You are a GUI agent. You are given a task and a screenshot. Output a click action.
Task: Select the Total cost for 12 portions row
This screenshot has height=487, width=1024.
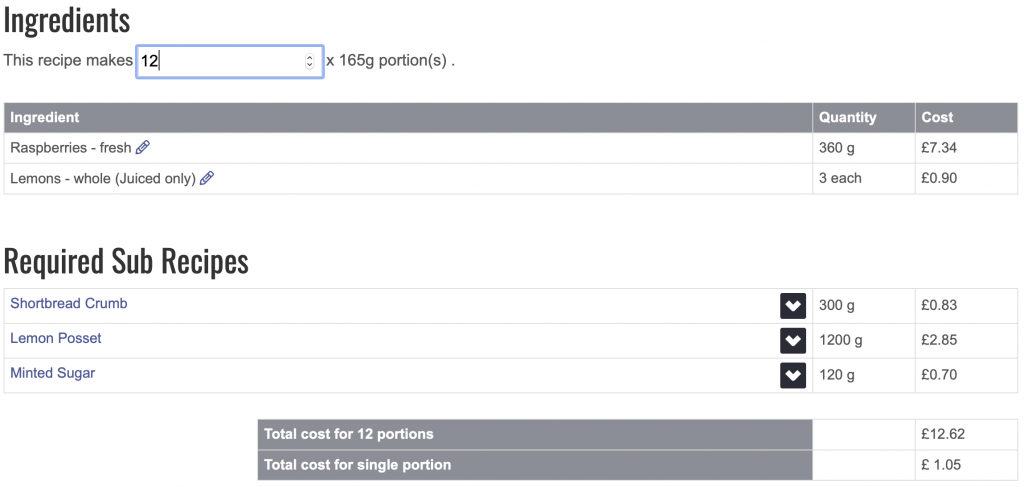(637, 434)
